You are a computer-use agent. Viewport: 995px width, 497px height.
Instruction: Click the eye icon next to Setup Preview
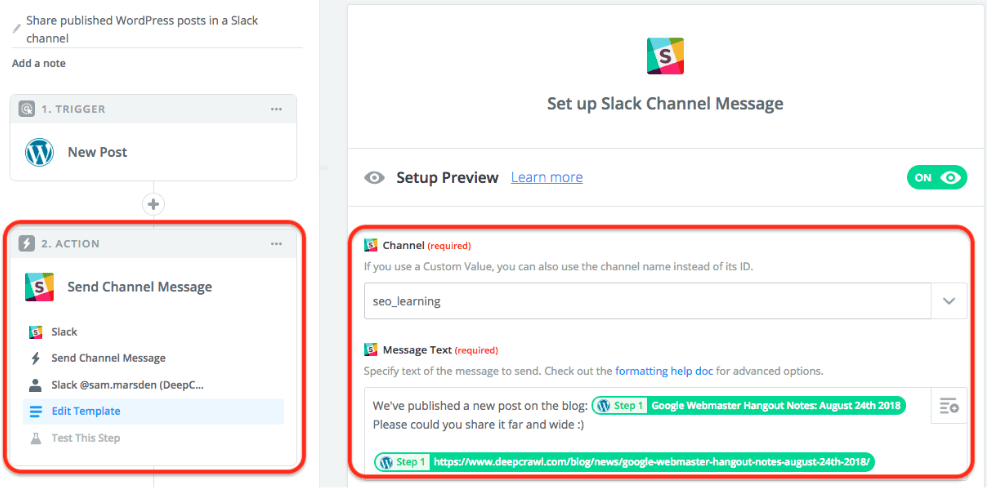[375, 178]
